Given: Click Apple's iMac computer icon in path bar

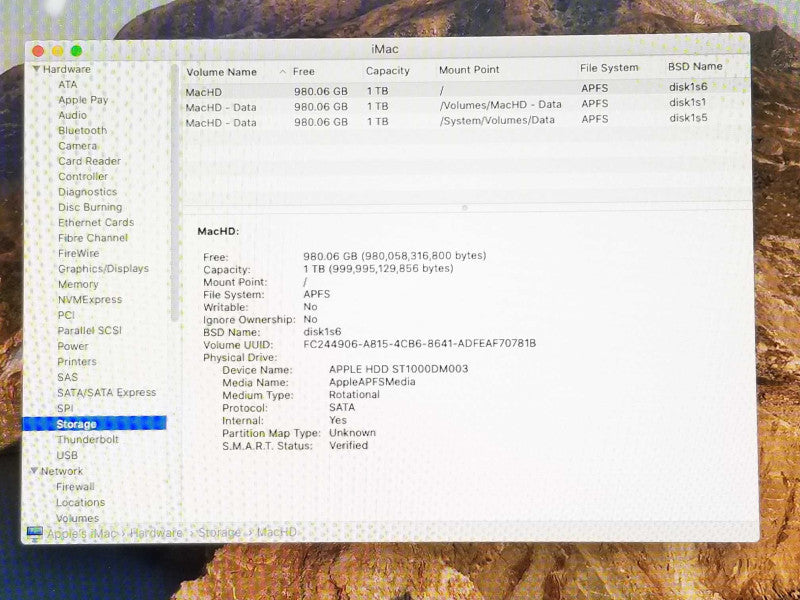Looking at the screenshot, I should [x=35, y=533].
